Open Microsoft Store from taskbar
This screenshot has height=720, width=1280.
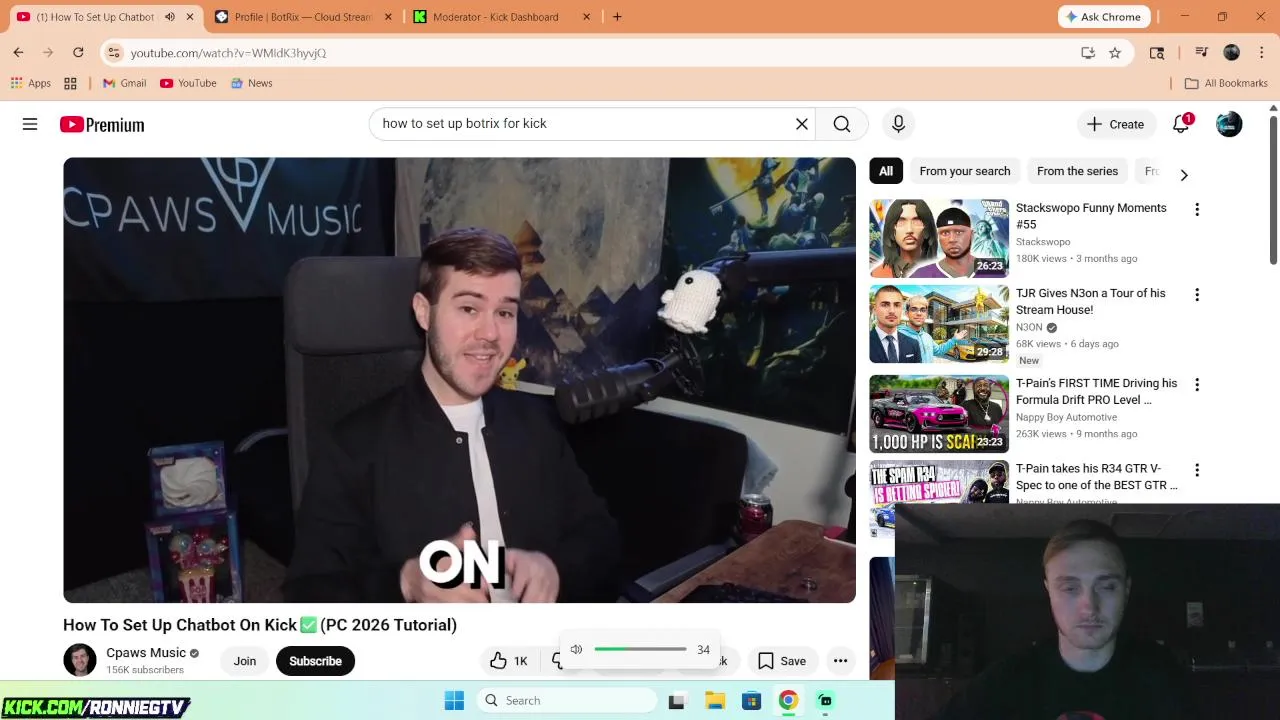pos(751,701)
